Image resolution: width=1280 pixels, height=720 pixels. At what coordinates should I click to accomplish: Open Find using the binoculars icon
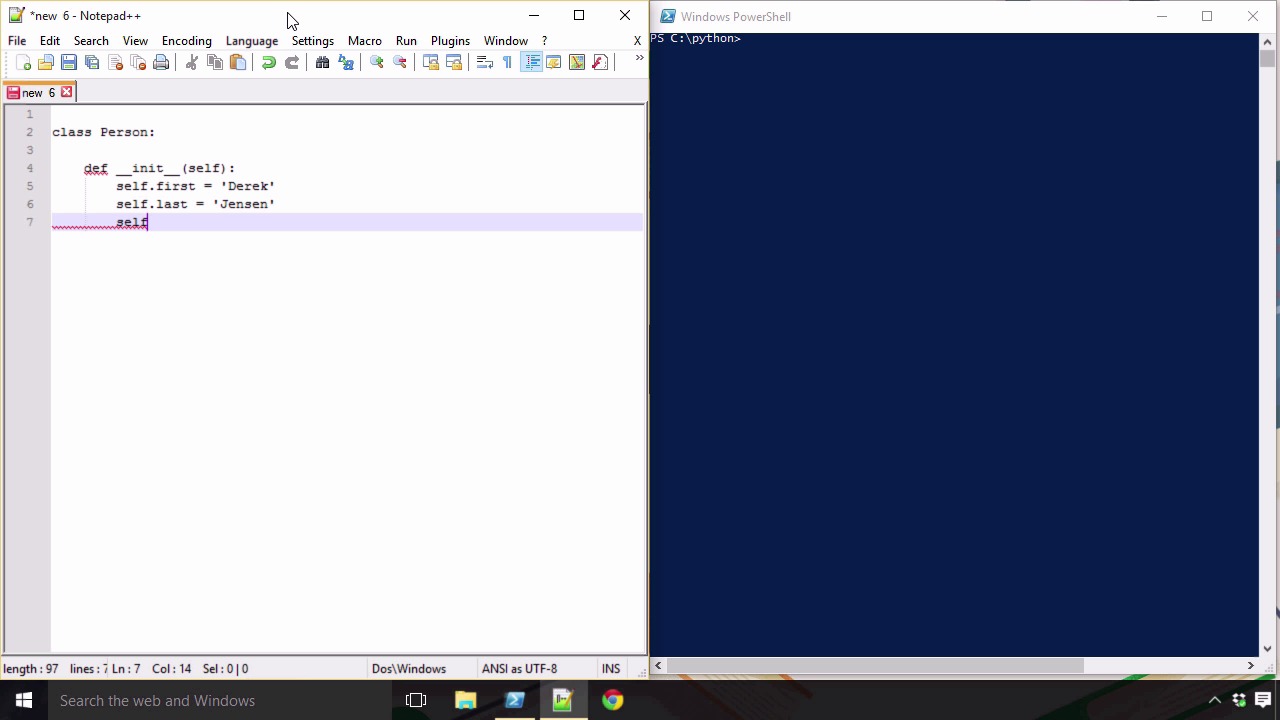click(323, 62)
